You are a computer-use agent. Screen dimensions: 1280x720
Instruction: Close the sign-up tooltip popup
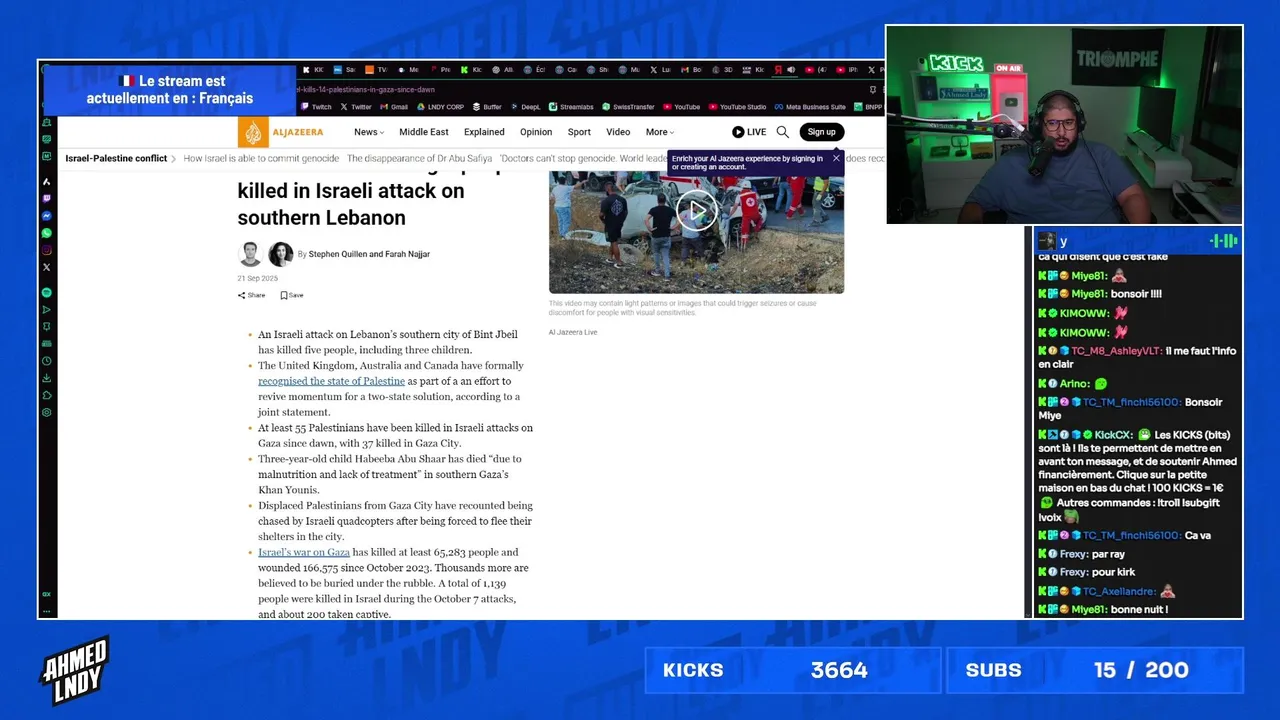[836, 158]
